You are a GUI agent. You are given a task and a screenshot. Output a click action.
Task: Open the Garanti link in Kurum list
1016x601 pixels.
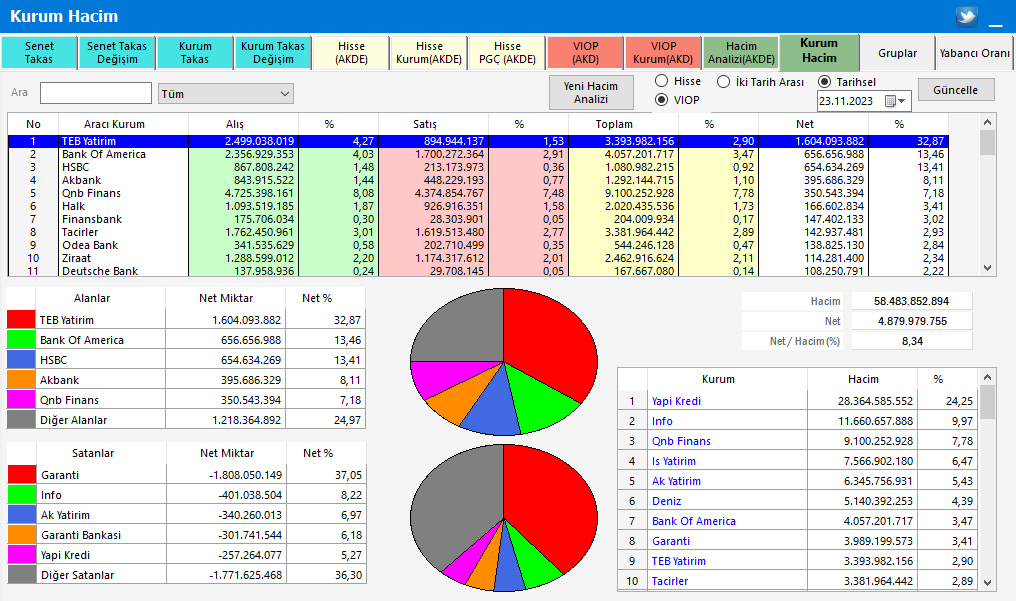click(x=671, y=541)
